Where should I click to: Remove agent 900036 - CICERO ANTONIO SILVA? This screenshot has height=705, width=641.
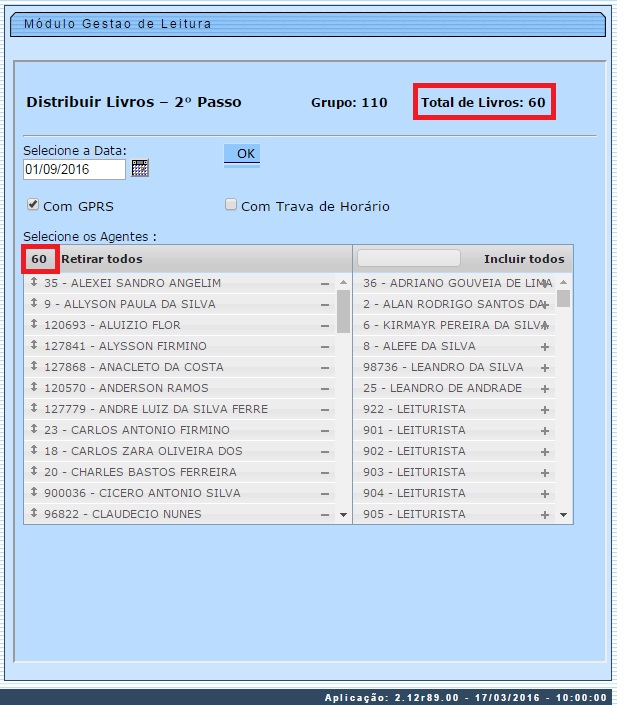pos(324,494)
